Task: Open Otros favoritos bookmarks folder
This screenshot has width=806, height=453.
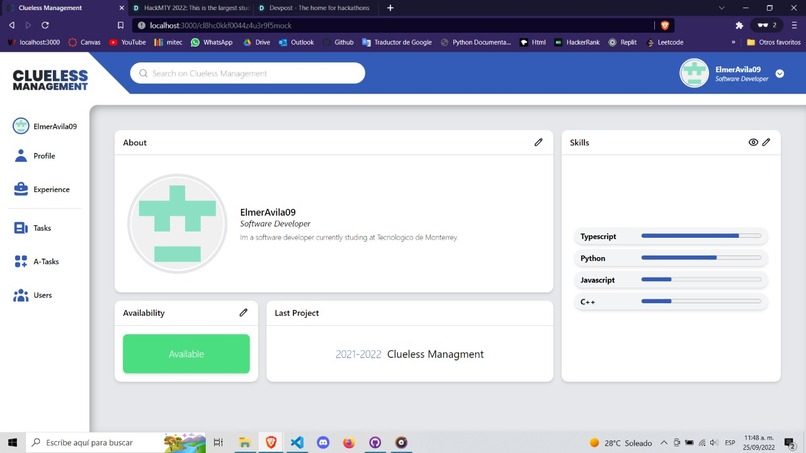Action: click(774, 42)
